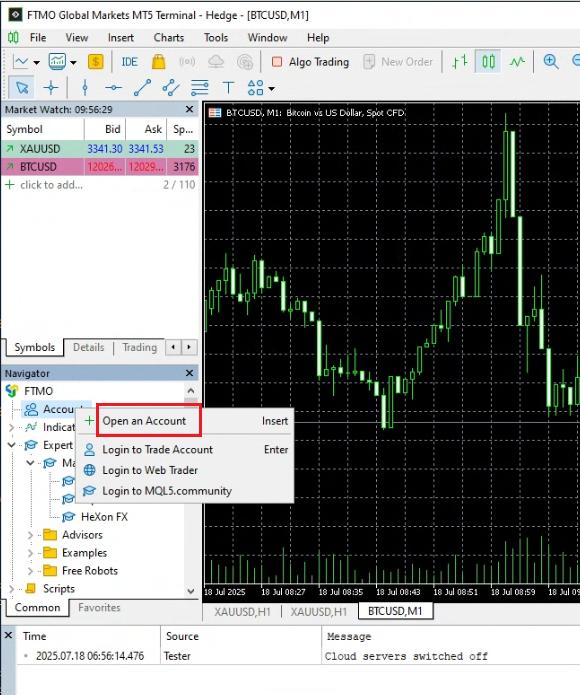
Task: Close the Market Watch panel
Action: coord(190,109)
